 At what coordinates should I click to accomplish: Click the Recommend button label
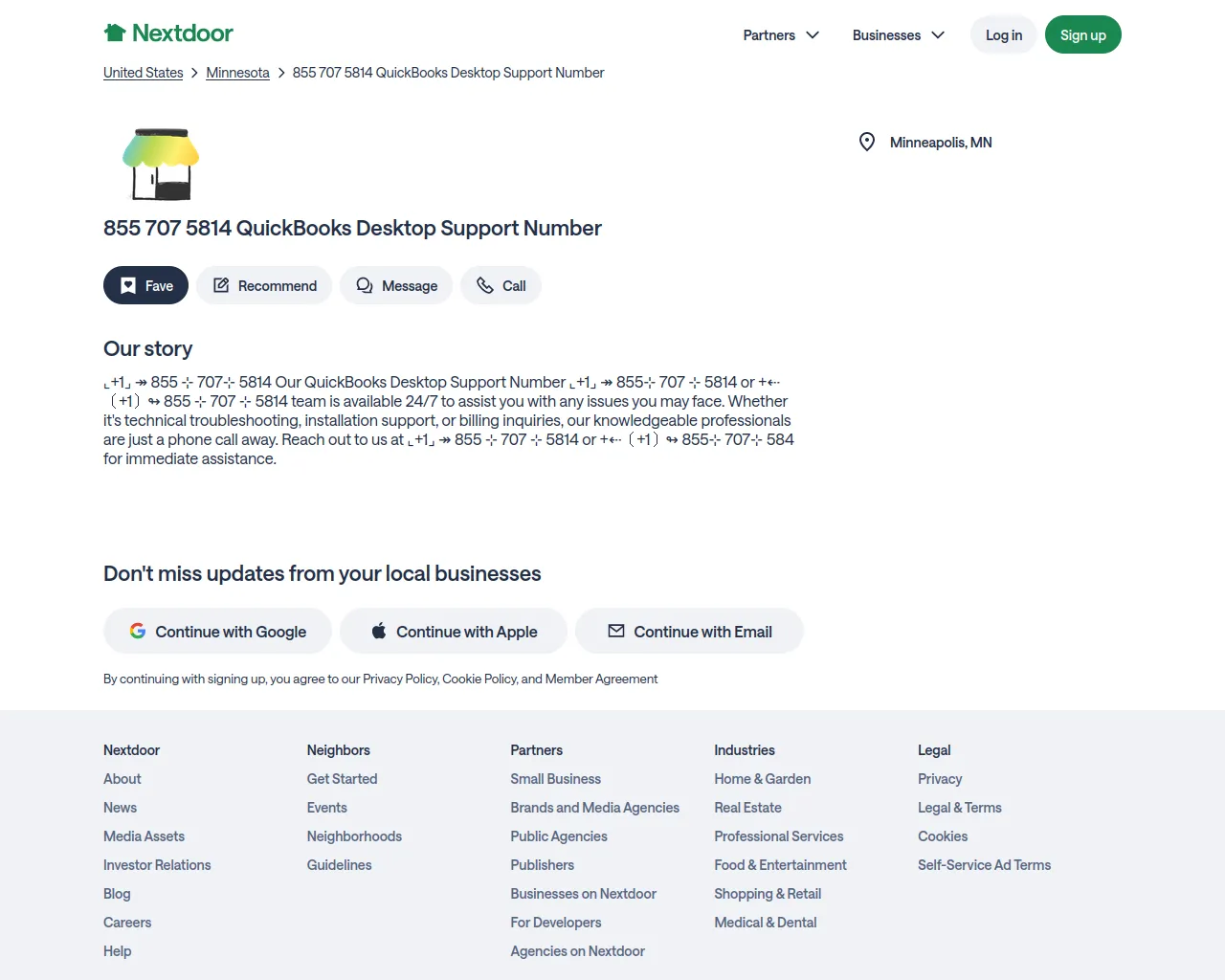coord(278,285)
